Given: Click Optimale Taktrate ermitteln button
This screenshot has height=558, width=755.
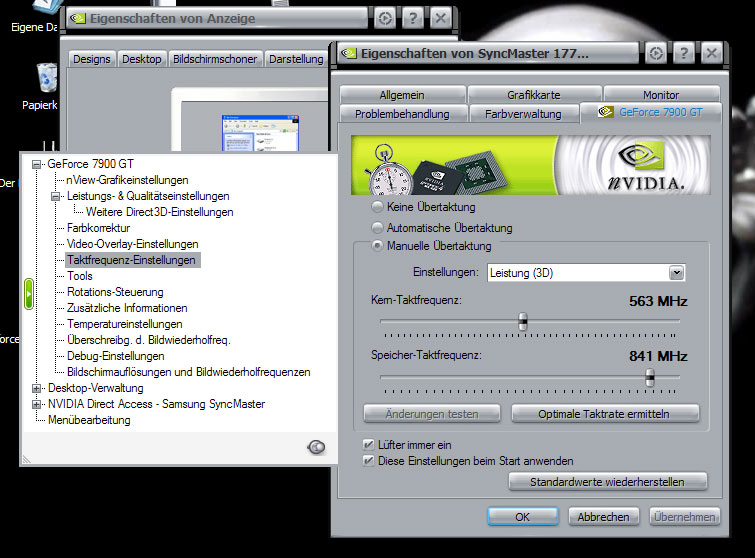Looking at the screenshot, I should (604, 414).
